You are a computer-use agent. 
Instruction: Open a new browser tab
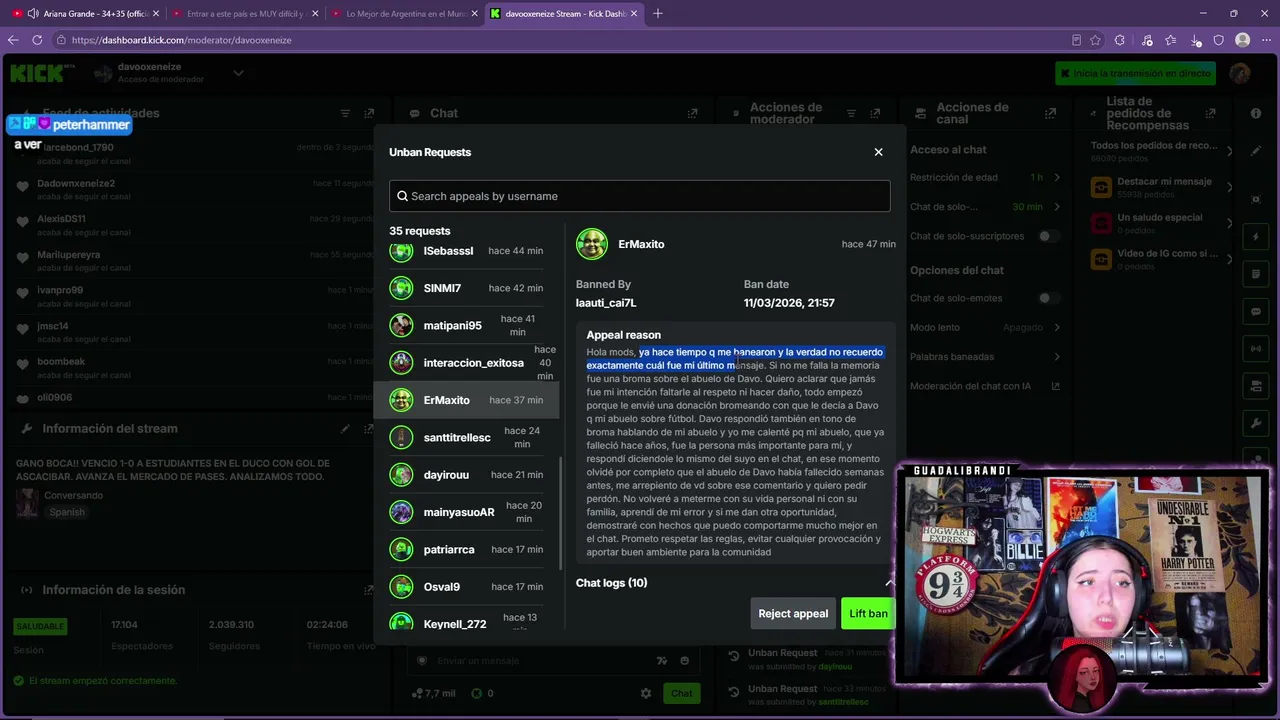[657, 14]
